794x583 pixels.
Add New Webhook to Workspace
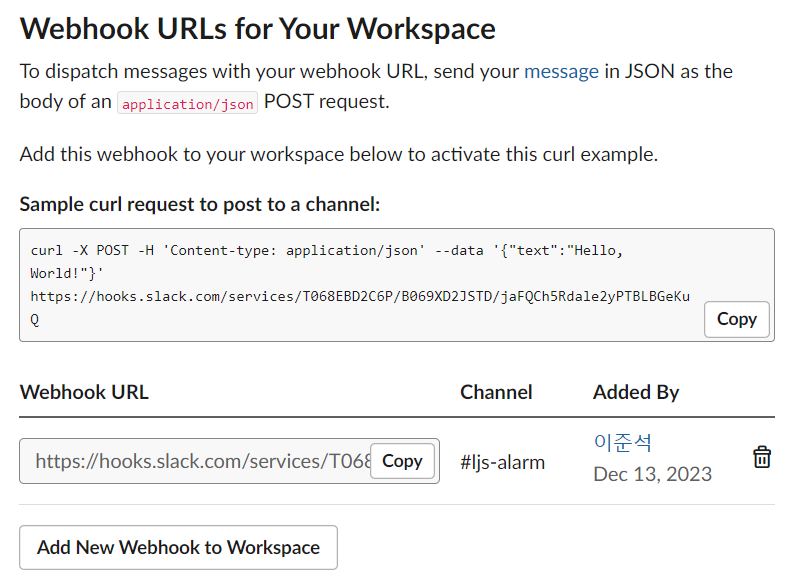(x=178, y=548)
